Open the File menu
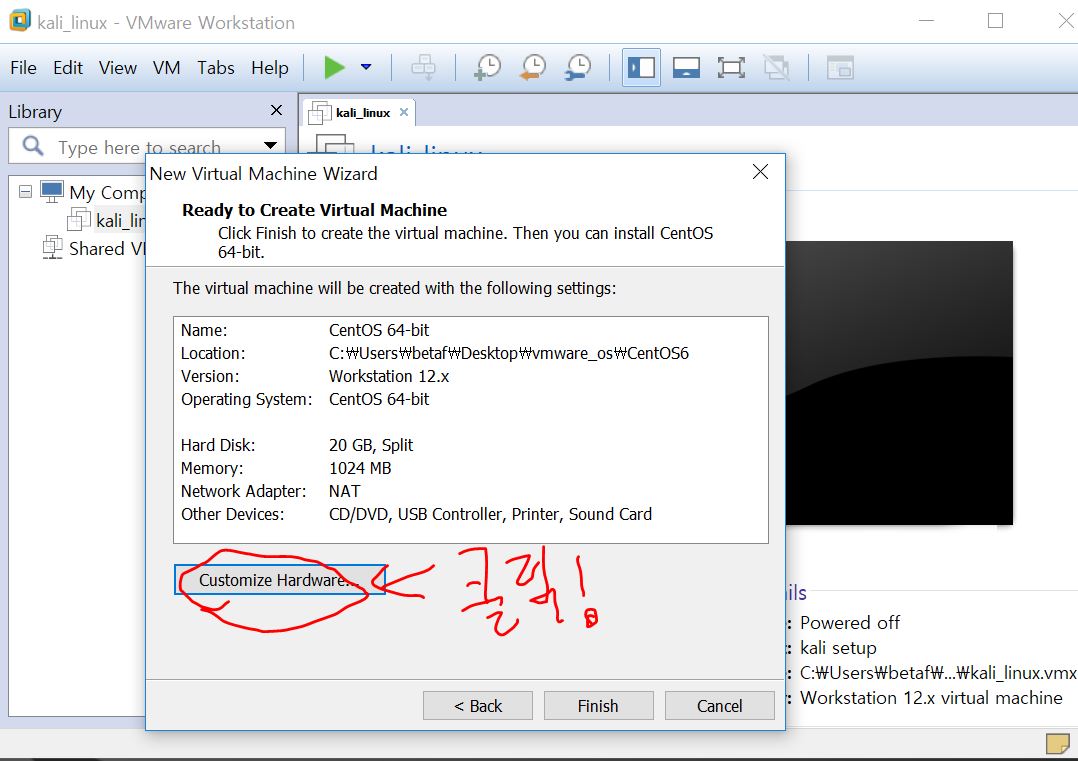 click(23, 68)
